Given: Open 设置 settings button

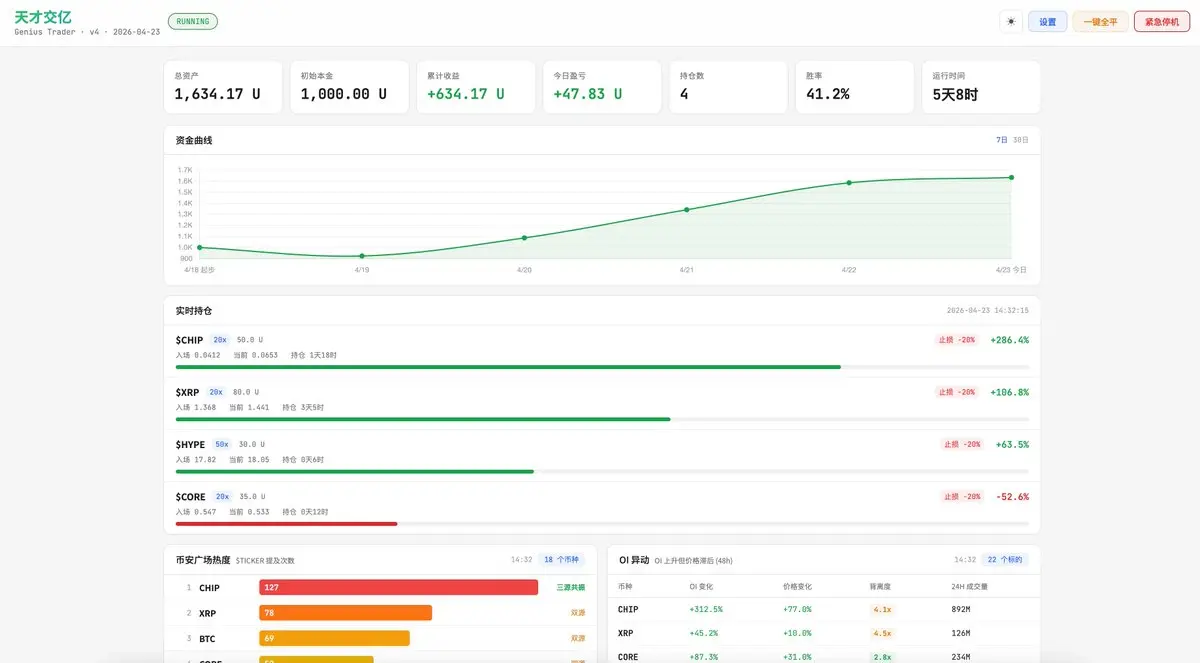Looking at the screenshot, I should pyautogui.click(x=1047, y=22).
